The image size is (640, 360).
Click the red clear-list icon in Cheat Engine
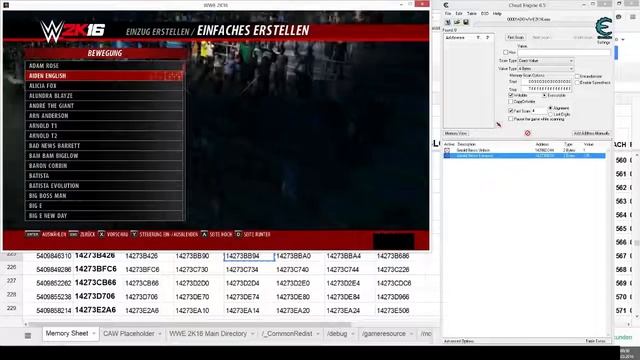[527, 133]
